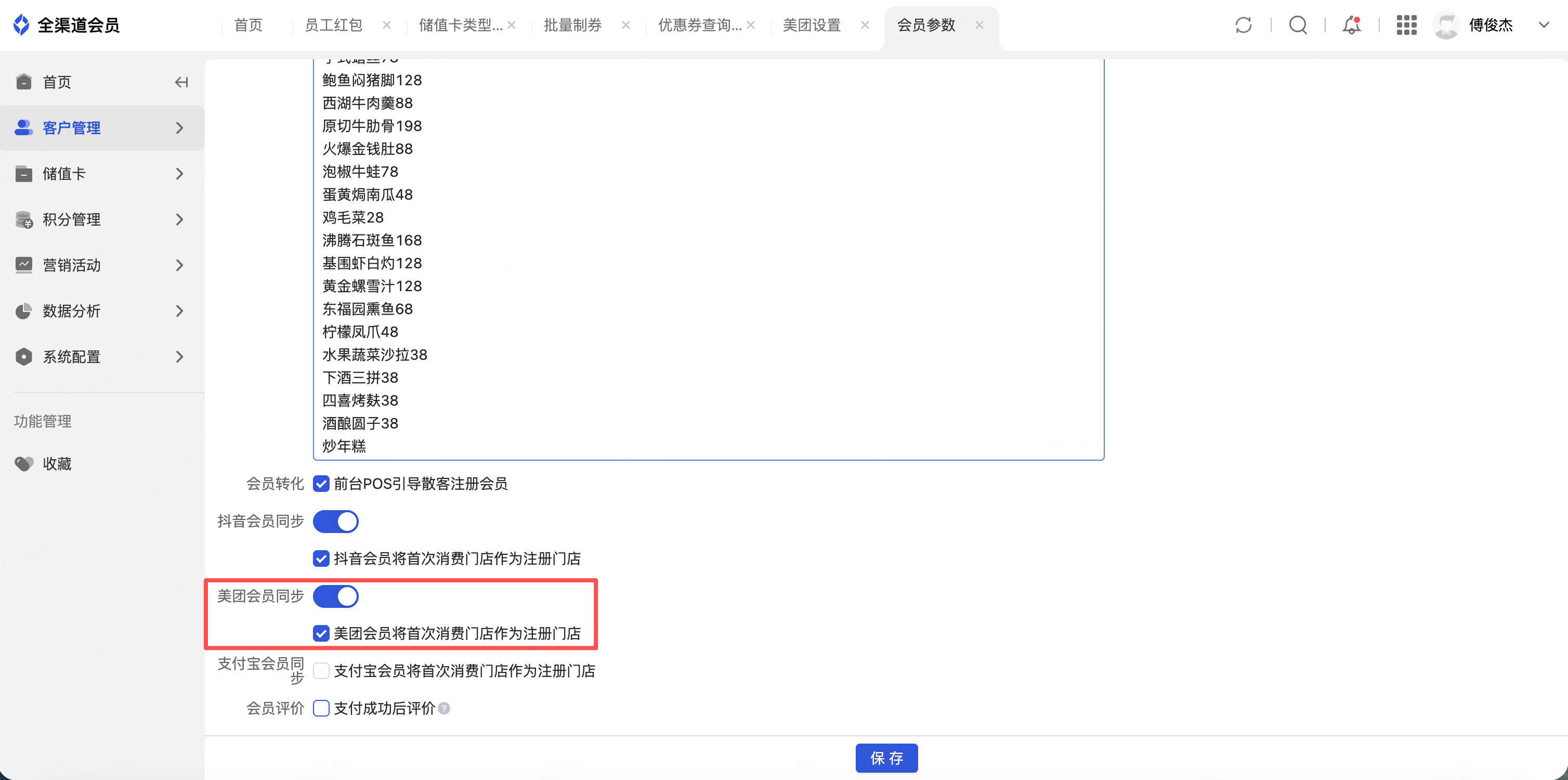The height and width of the screenshot is (780, 1568).
Task: Turn off the 抖音会员同步 switch
Action: (x=335, y=521)
